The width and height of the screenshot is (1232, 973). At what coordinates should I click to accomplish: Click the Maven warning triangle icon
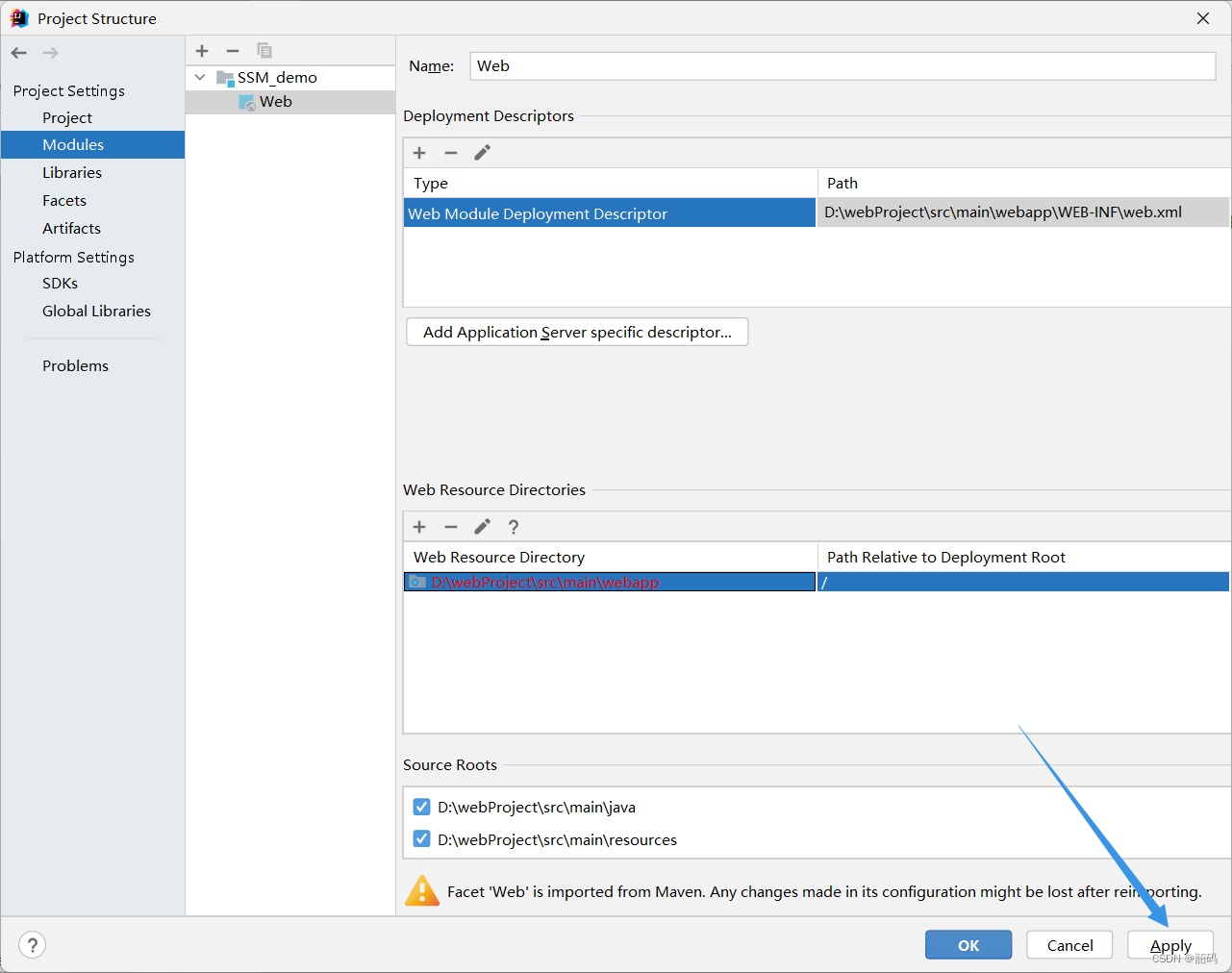[422, 891]
